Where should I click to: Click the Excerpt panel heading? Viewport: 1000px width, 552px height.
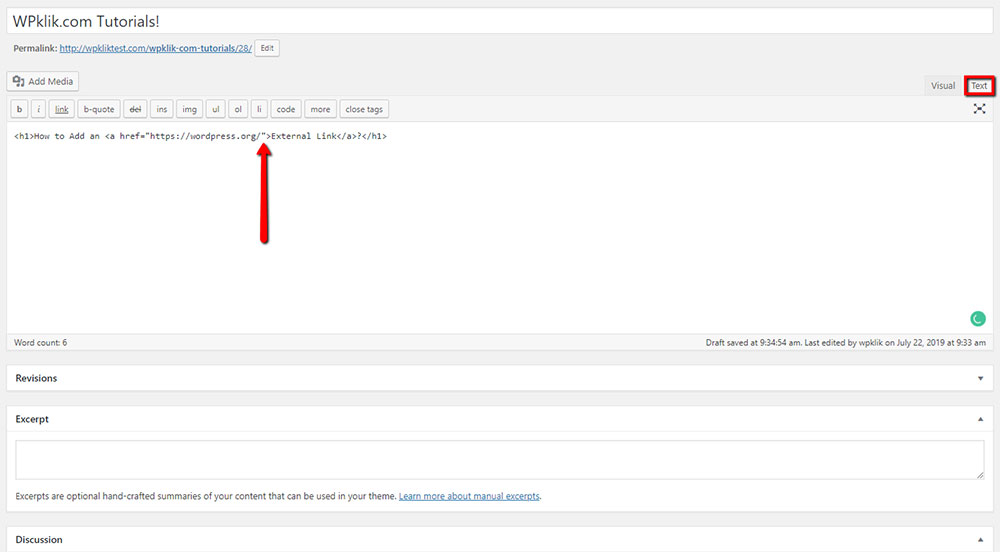(32, 419)
